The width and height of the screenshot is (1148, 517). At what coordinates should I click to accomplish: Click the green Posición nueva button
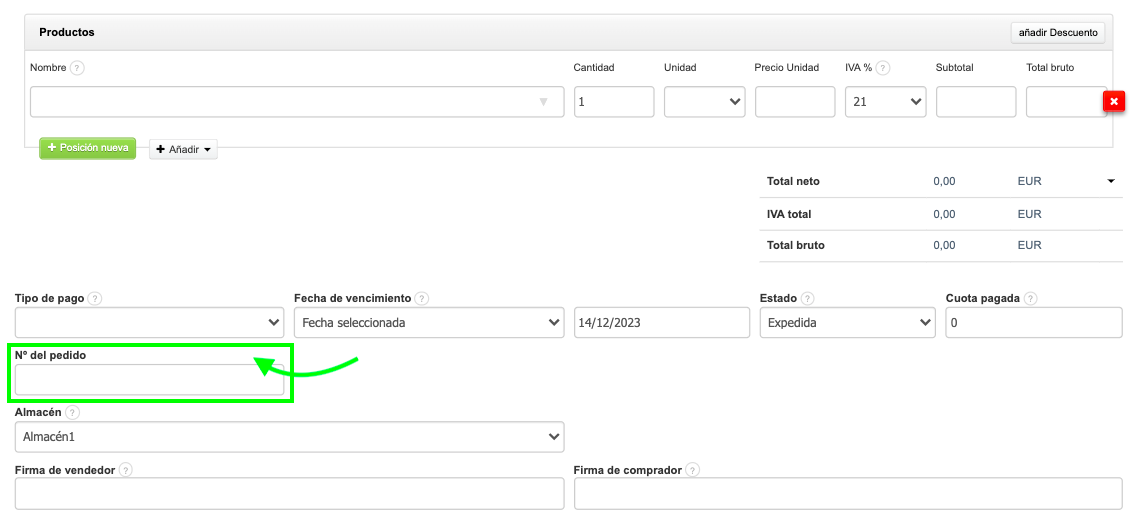tap(87, 148)
